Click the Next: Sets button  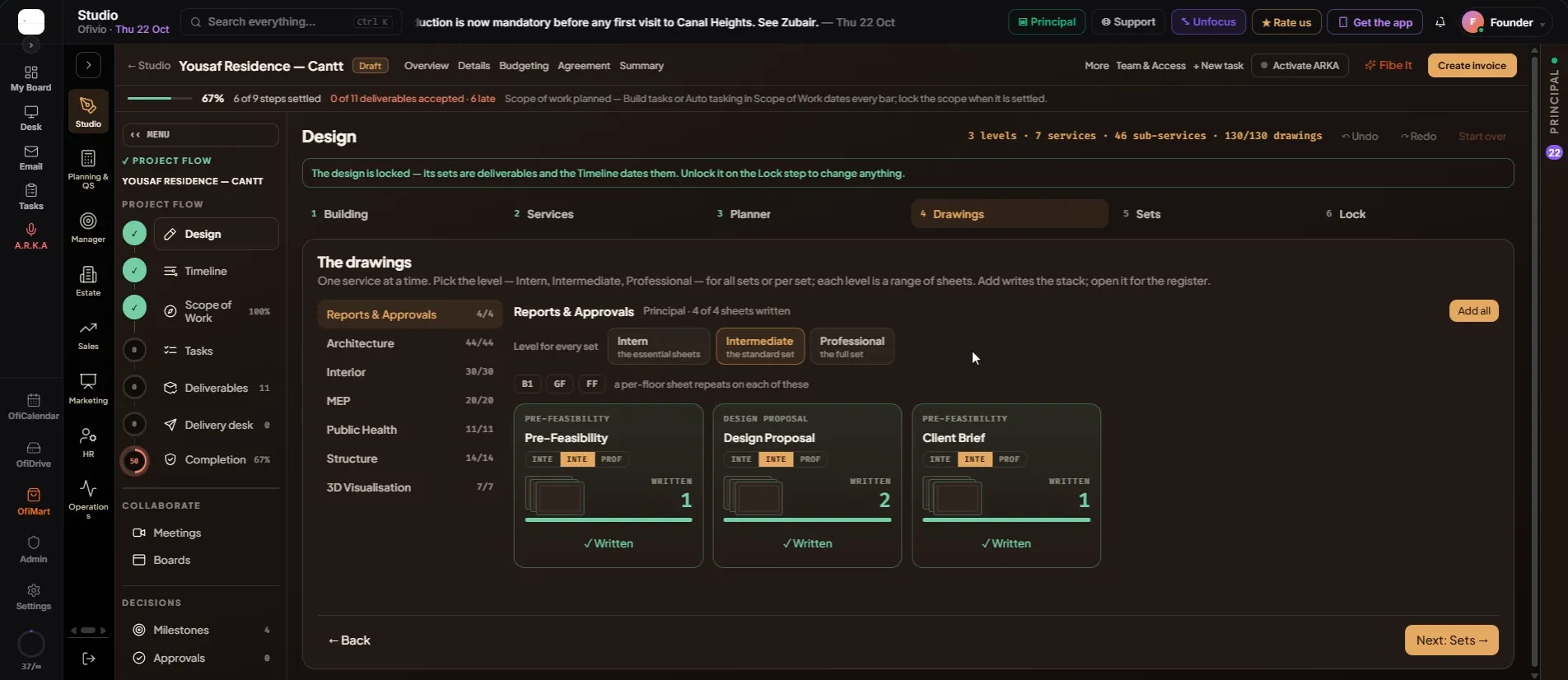[1451, 640]
